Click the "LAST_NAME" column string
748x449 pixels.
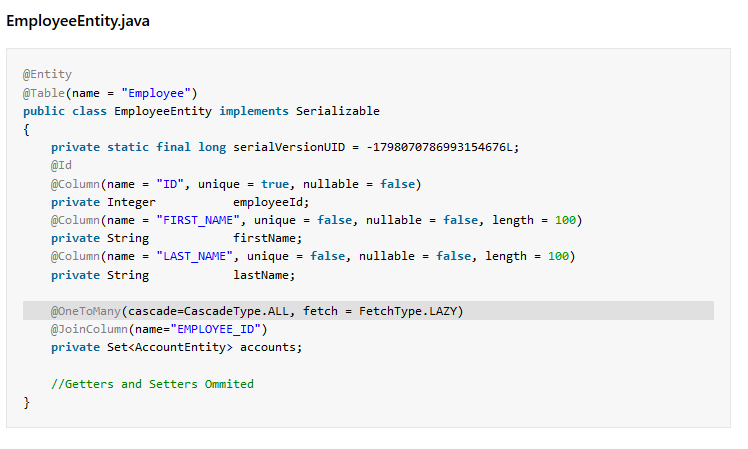click(x=194, y=257)
